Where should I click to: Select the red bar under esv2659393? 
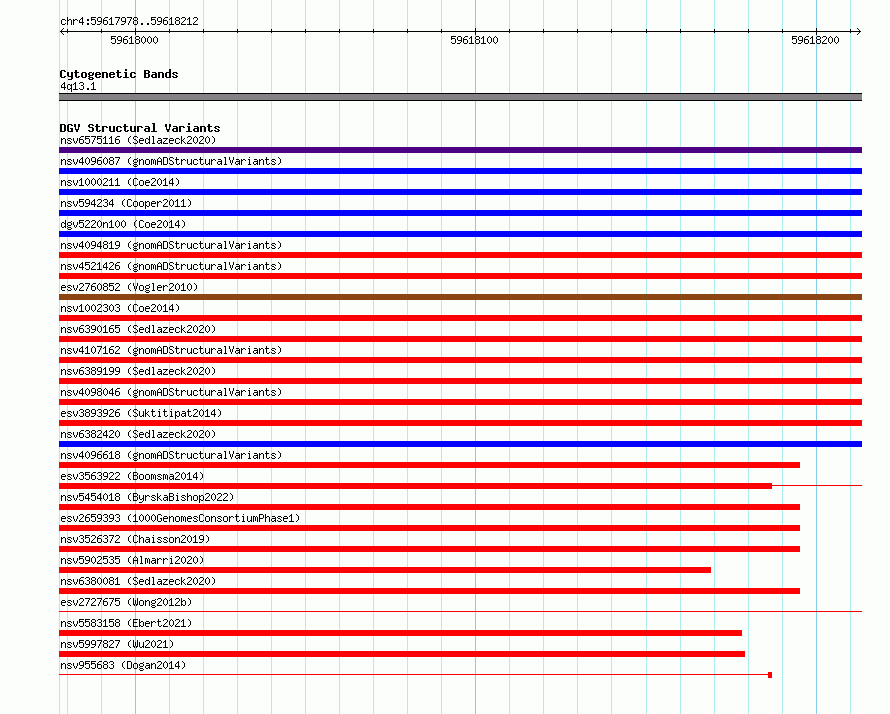click(430, 528)
